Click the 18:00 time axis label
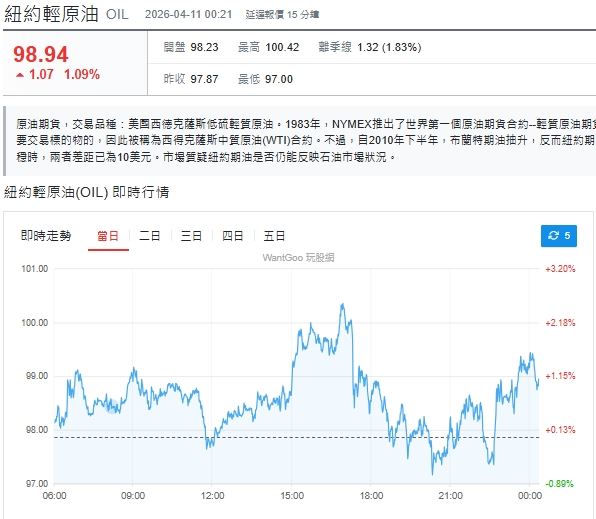 click(x=371, y=495)
